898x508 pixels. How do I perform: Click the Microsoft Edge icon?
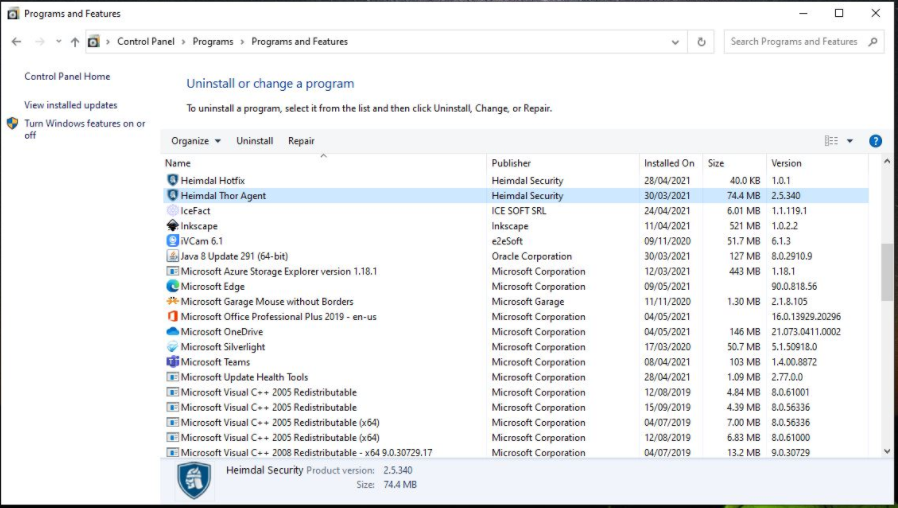pyautogui.click(x=172, y=286)
